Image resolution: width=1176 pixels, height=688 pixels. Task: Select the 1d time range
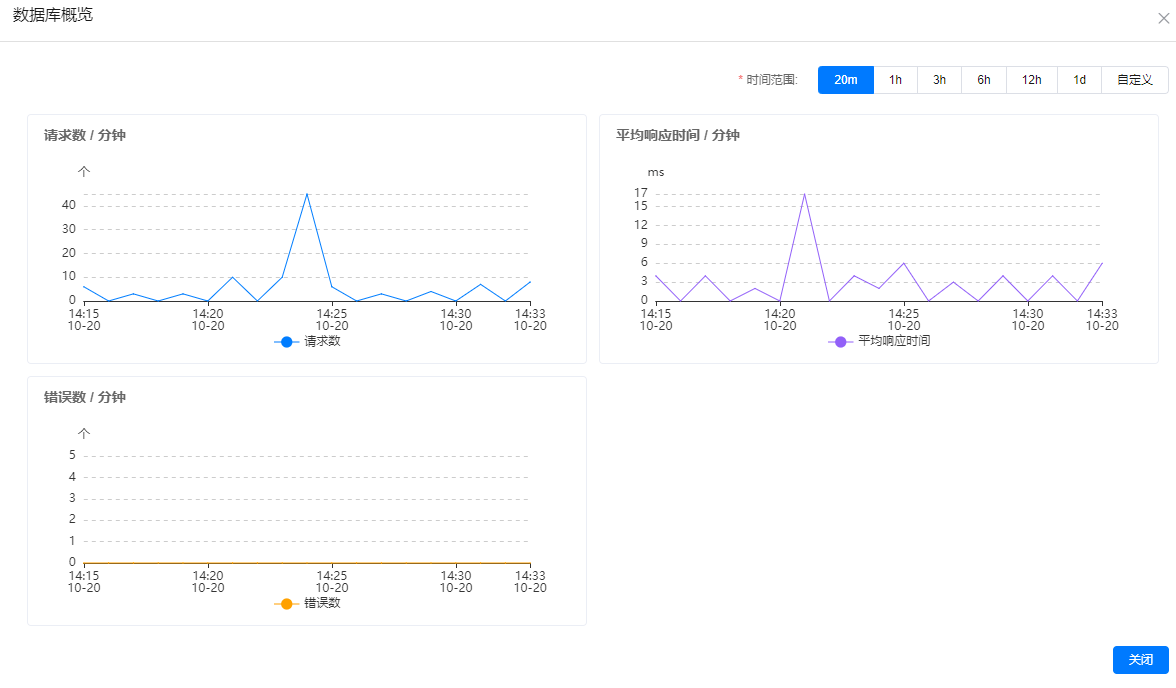tap(1079, 80)
